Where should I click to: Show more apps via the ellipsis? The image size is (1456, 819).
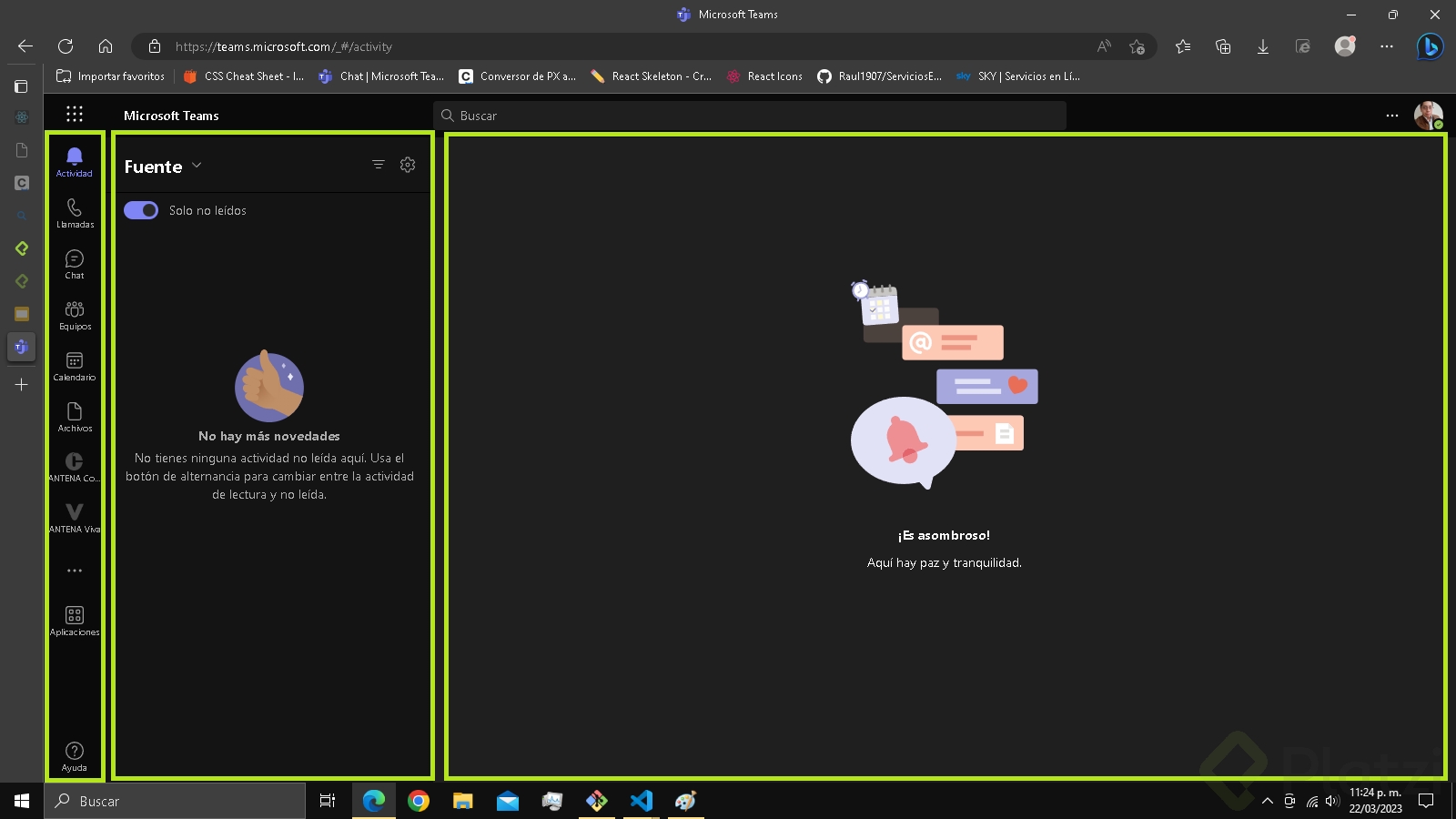tap(74, 570)
